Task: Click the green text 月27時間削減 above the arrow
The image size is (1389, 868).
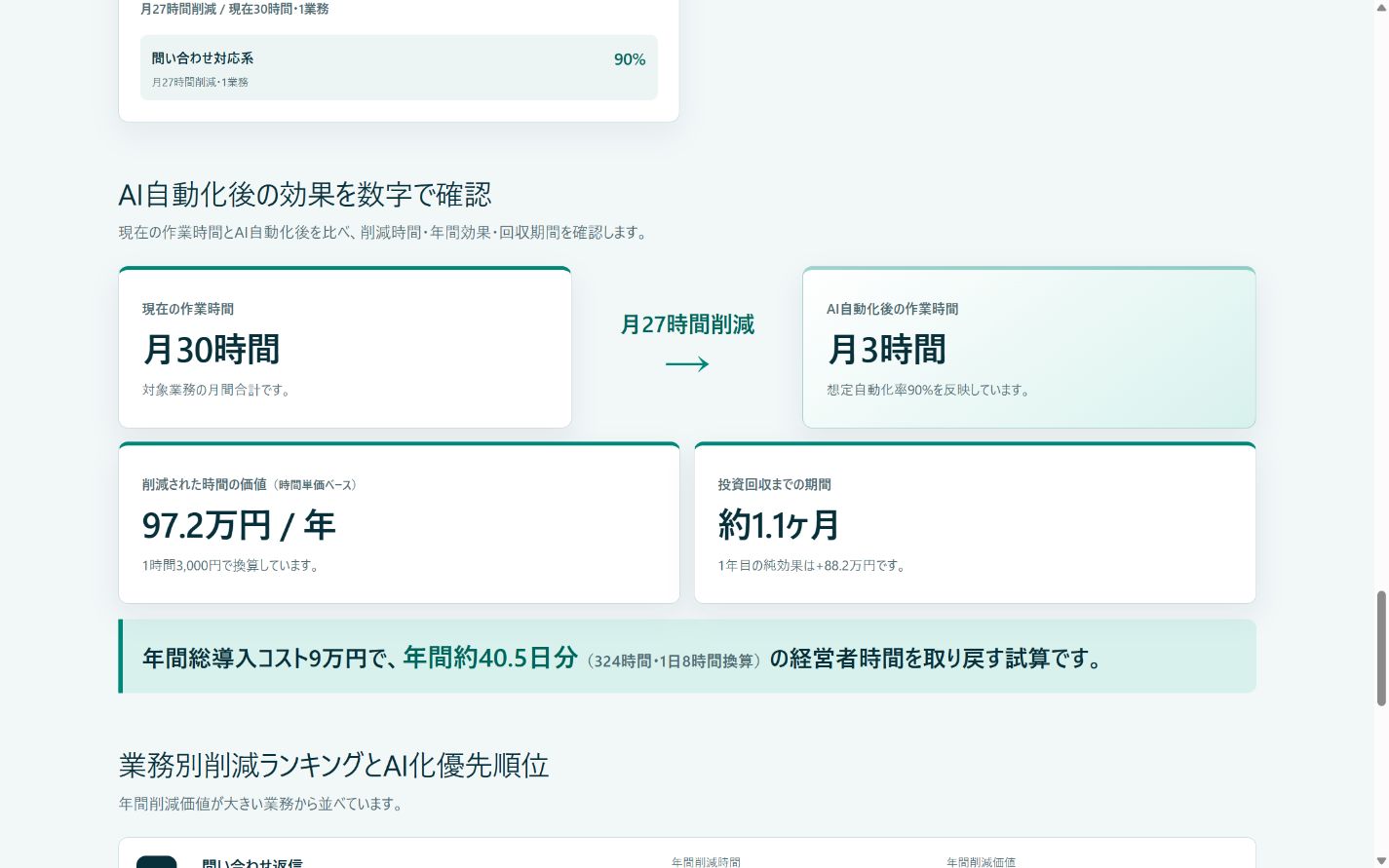Action: [687, 324]
